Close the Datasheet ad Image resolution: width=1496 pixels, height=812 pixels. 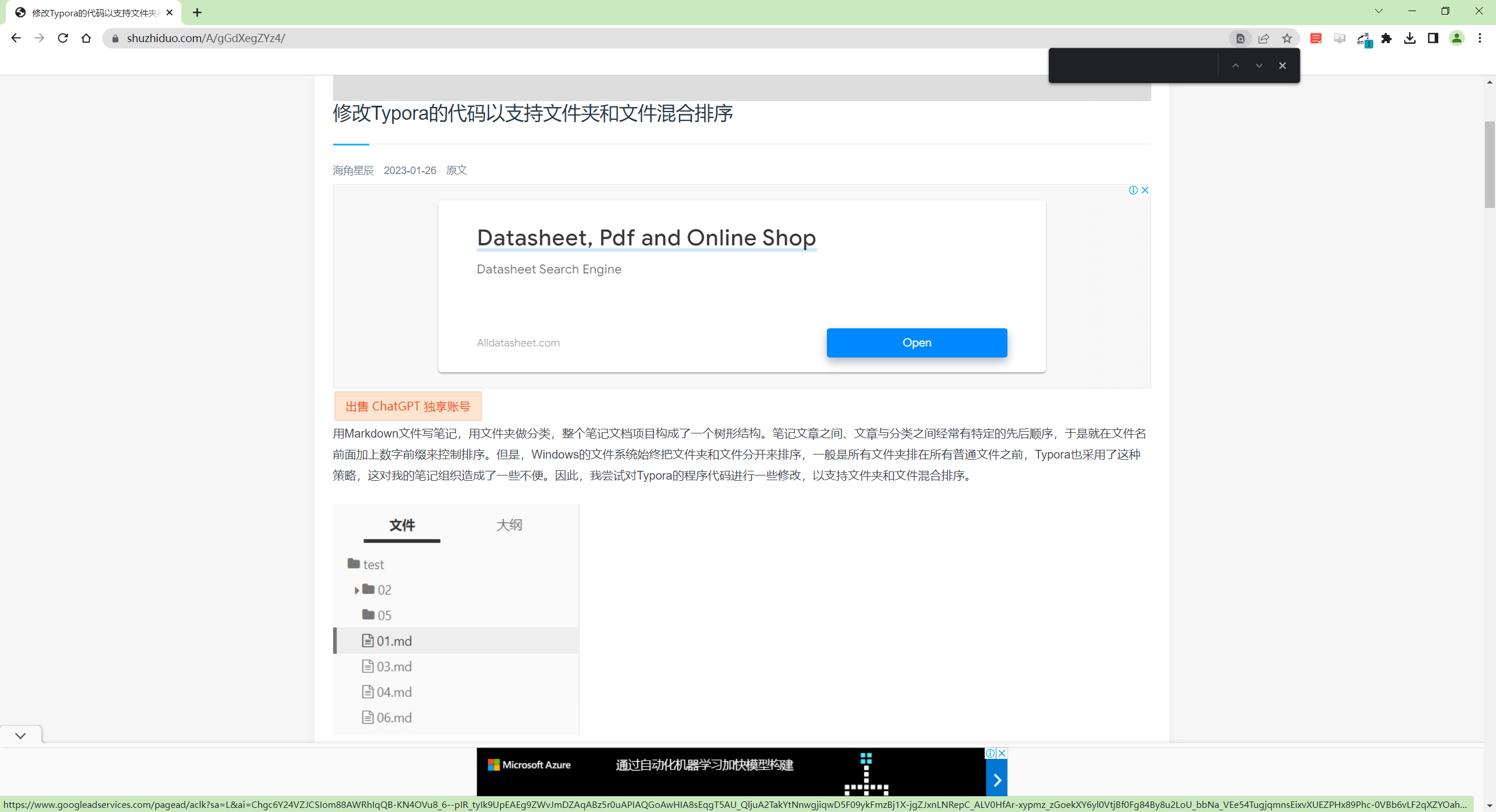click(1145, 190)
